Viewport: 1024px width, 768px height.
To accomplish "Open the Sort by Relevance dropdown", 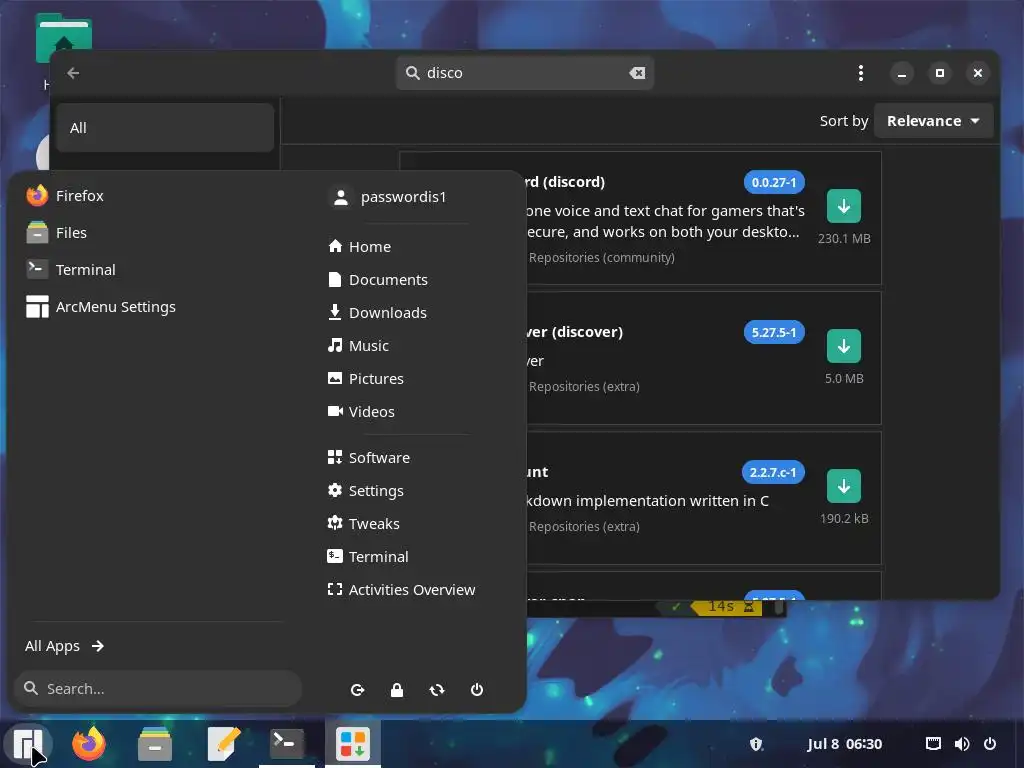I will click(933, 121).
